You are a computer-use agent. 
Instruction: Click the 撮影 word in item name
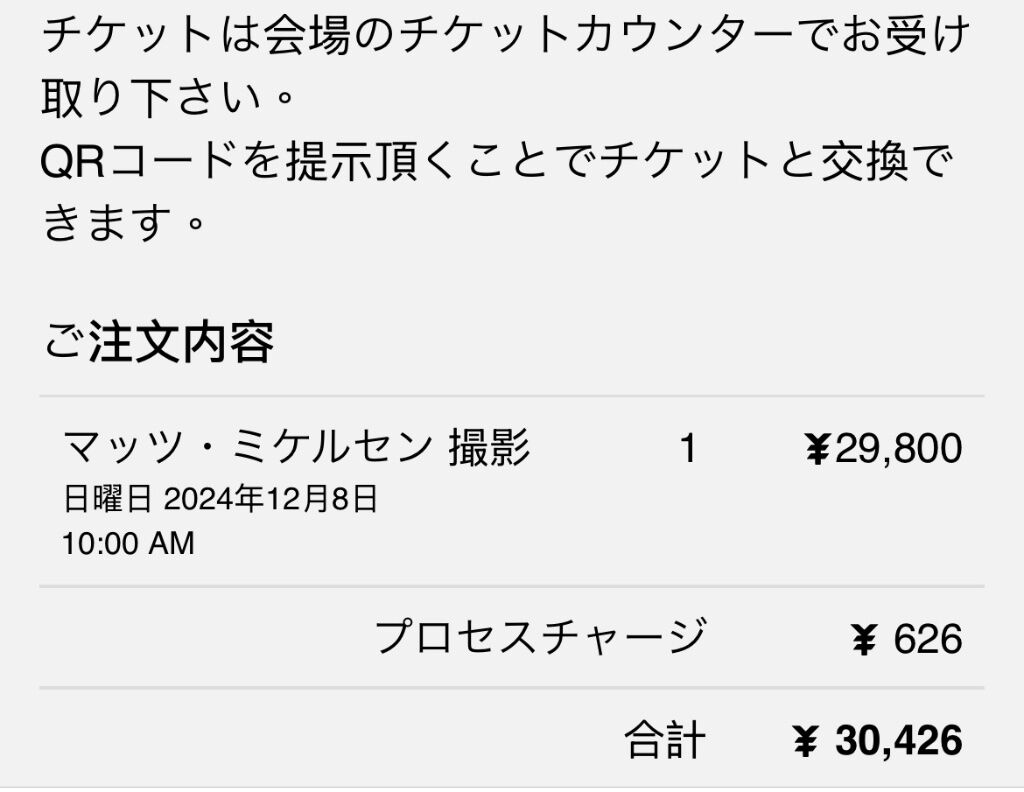489,448
